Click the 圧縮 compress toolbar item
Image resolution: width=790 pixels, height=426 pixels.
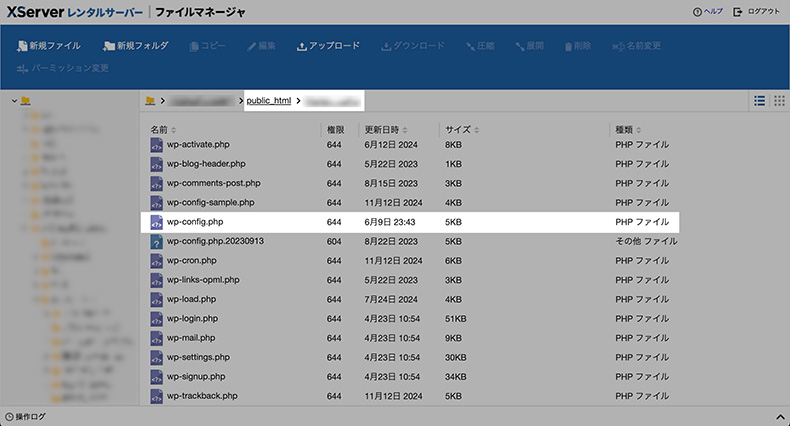480,46
